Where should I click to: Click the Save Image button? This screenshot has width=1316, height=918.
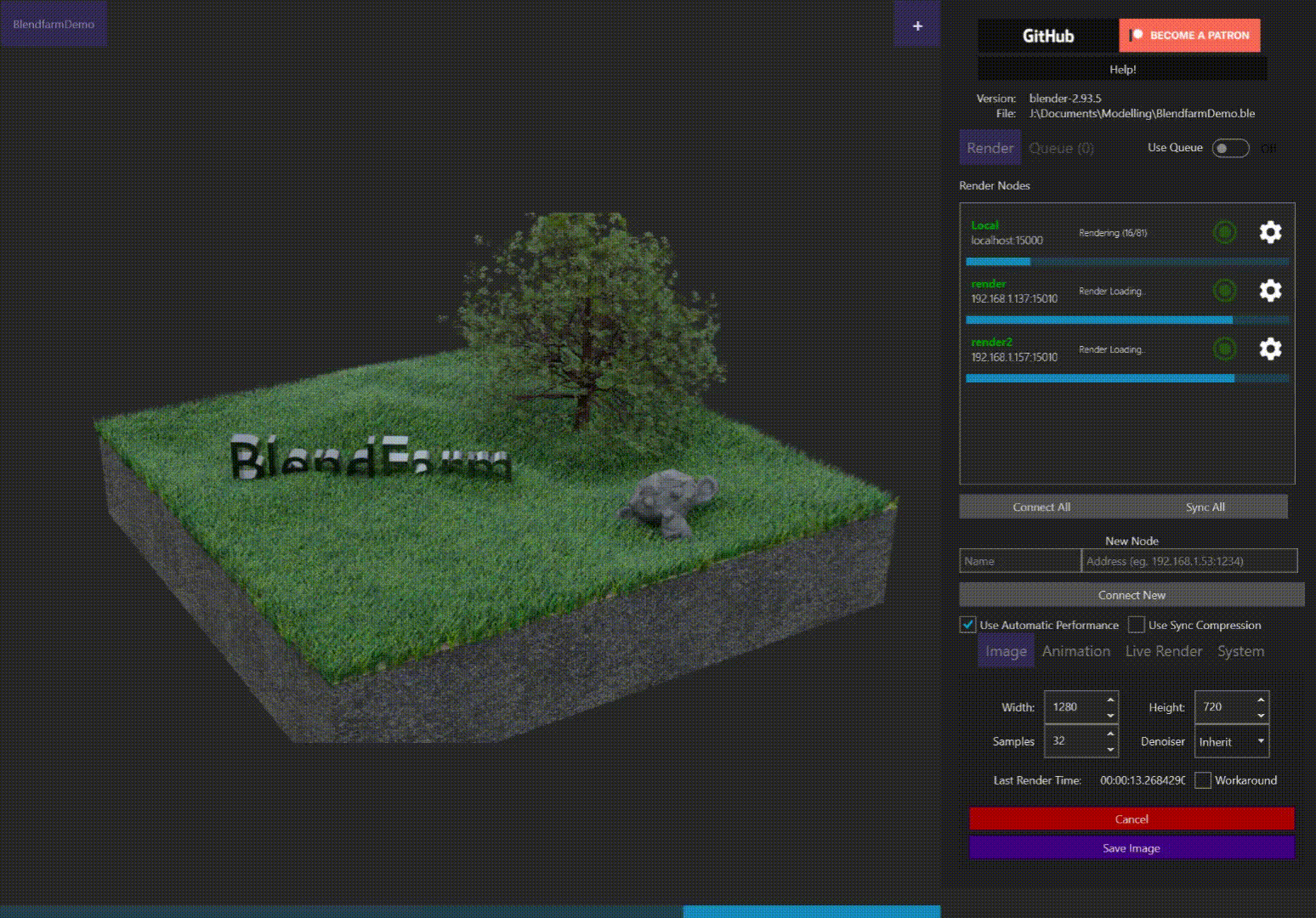[x=1132, y=848]
